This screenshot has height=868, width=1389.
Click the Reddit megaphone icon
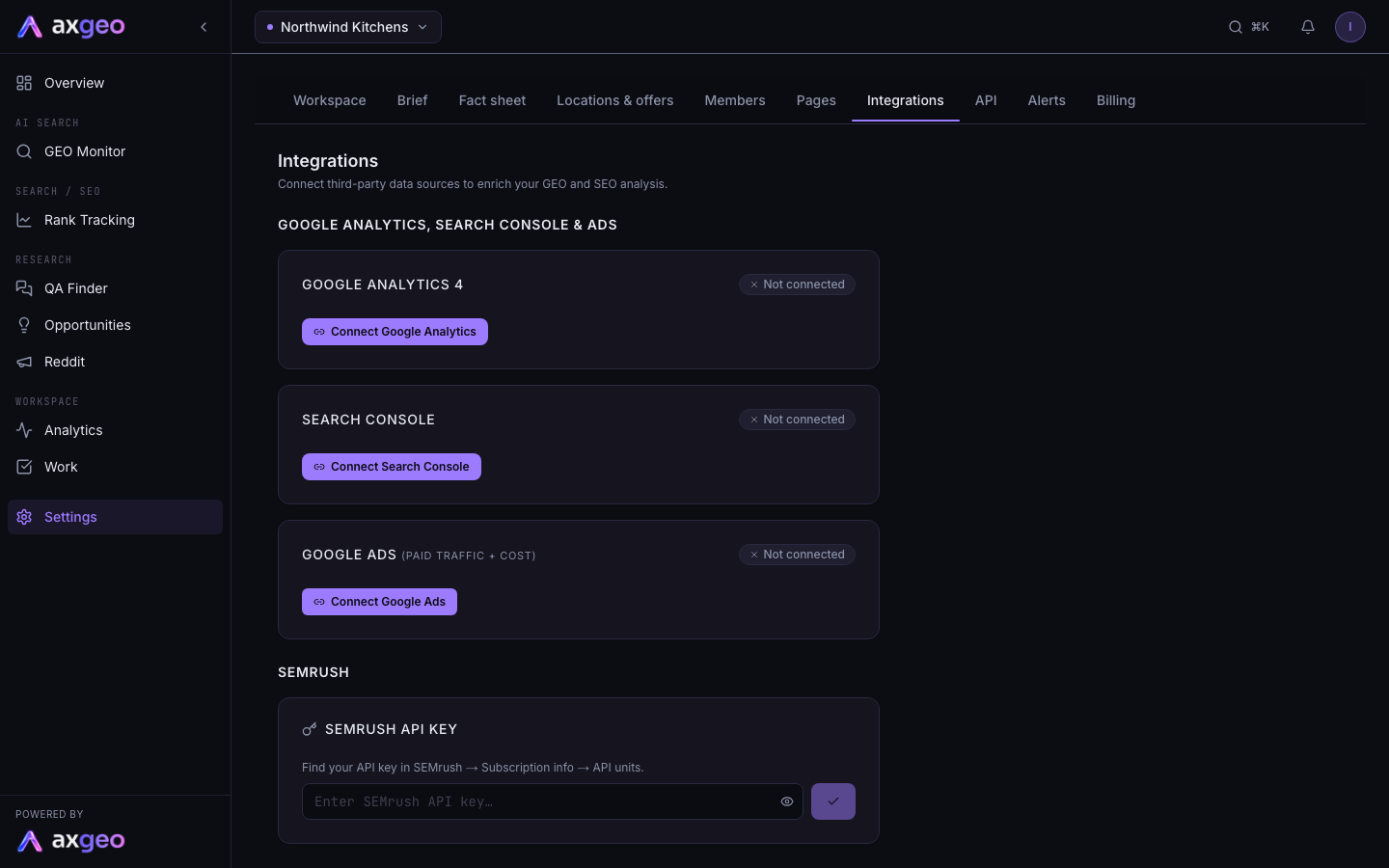(x=24, y=362)
